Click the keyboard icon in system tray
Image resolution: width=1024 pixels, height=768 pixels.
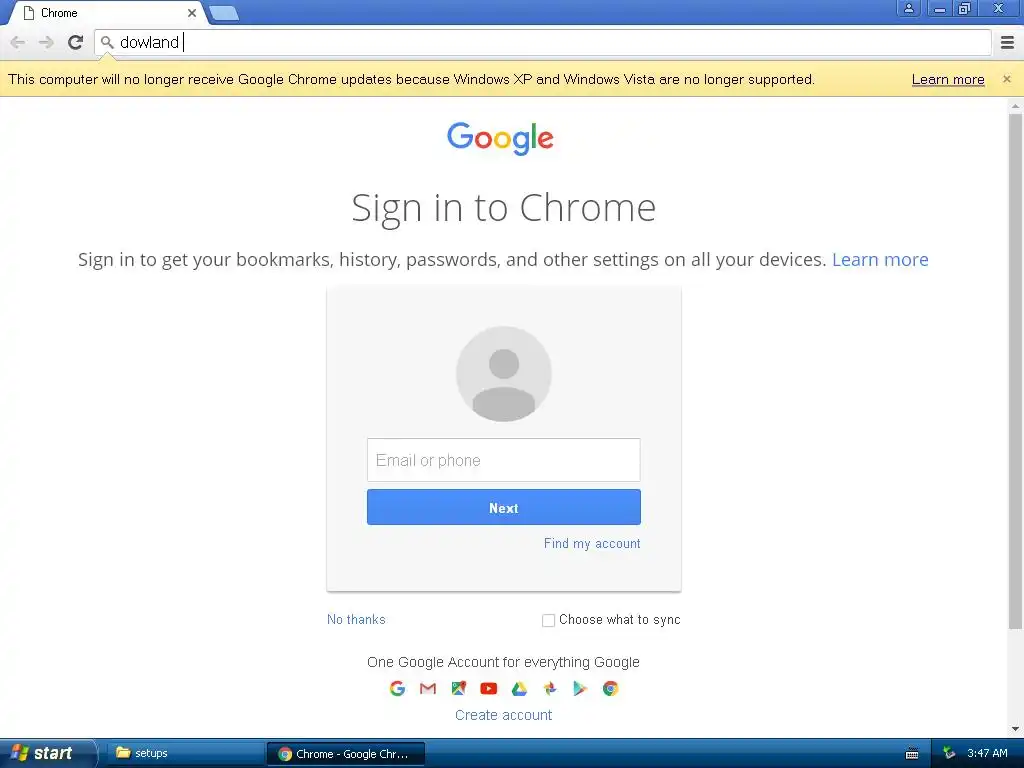coord(912,754)
